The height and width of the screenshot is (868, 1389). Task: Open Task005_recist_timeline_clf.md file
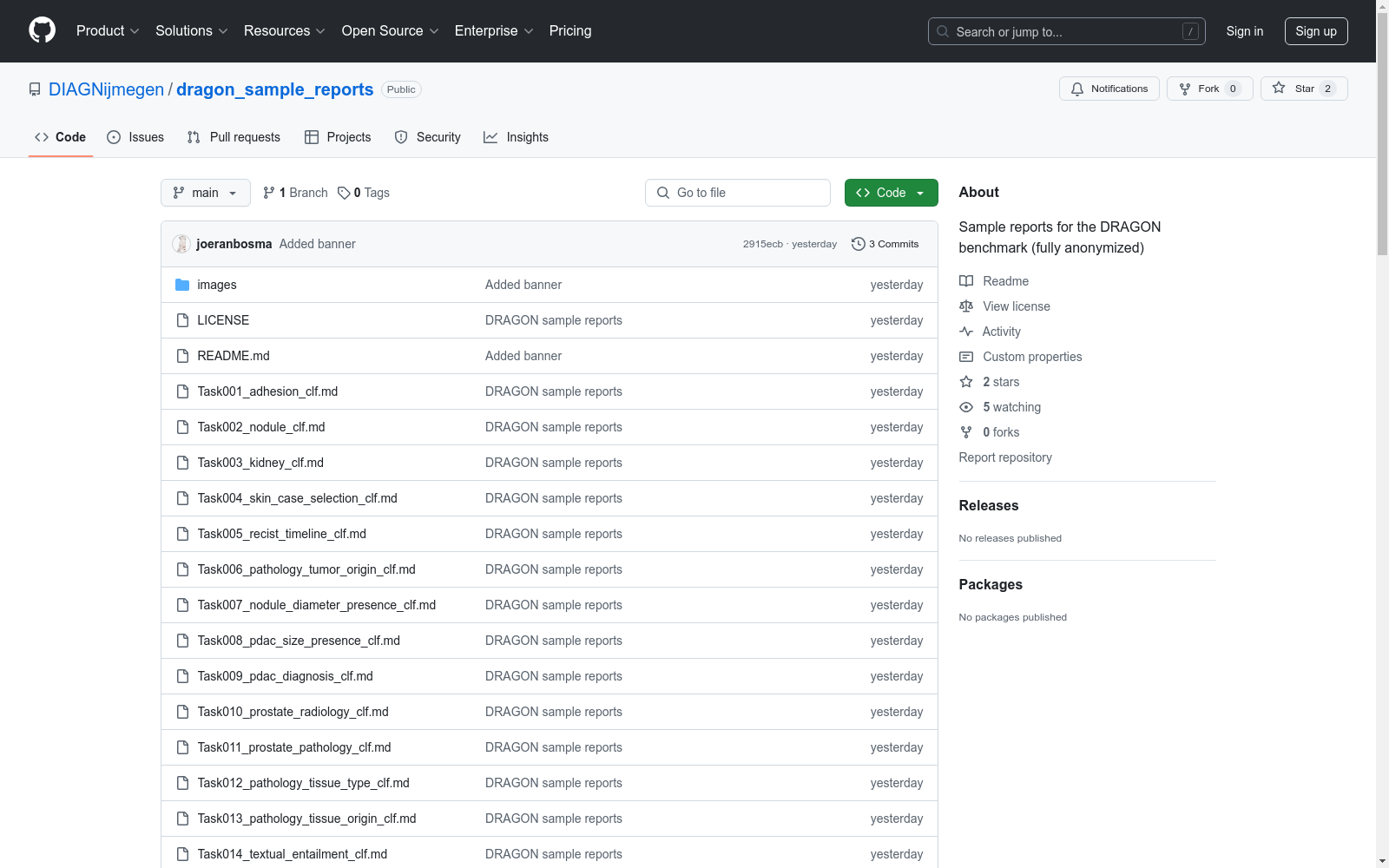pyautogui.click(x=281, y=534)
